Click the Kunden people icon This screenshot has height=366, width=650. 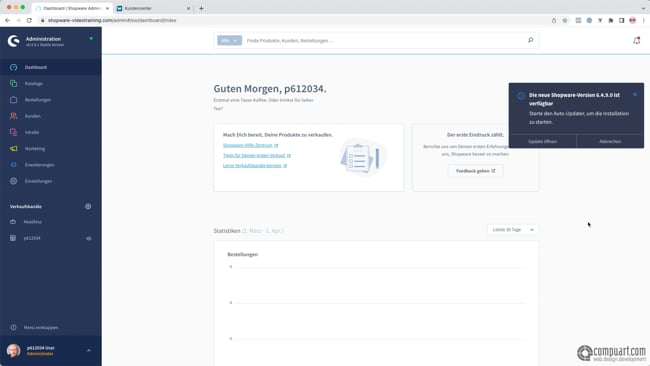point(14,116)
